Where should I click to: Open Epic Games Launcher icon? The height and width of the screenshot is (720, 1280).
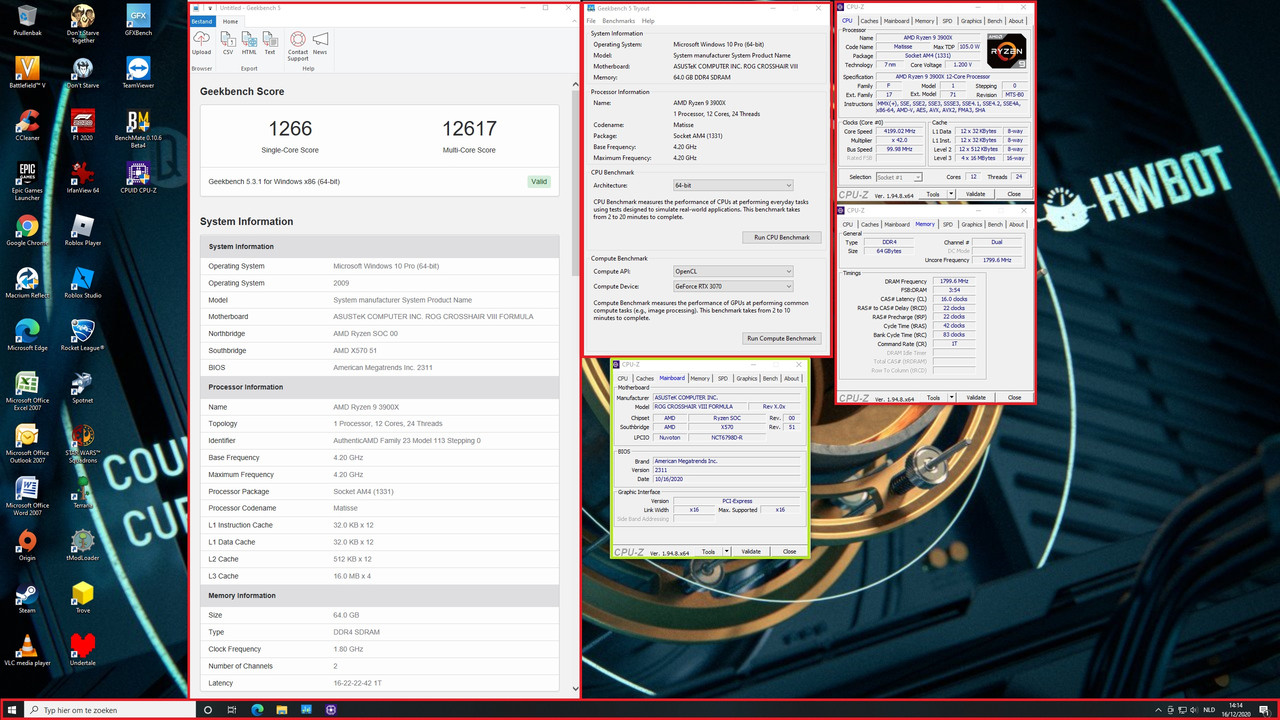tap(27, 180)
